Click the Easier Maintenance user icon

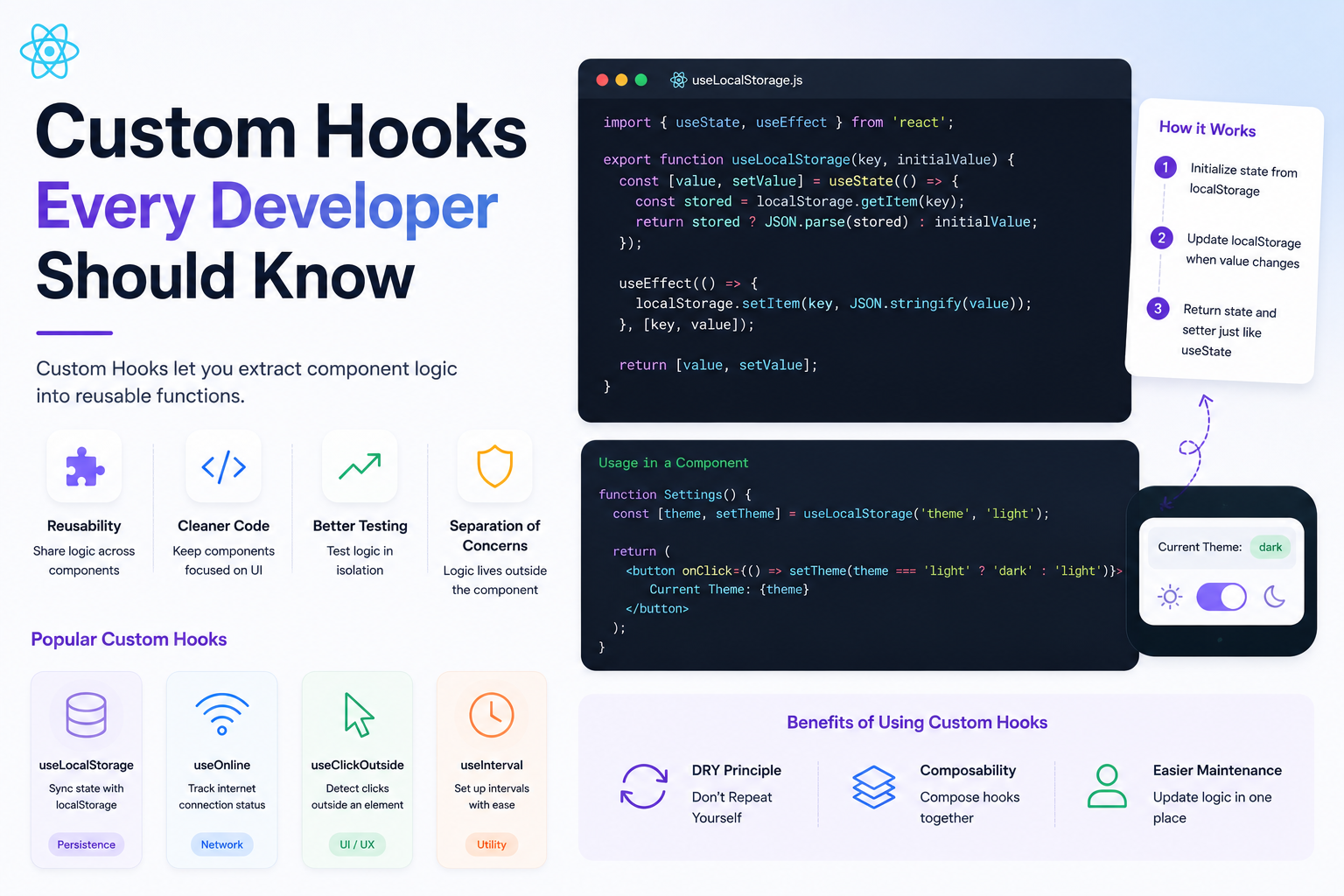[1107, 786]
